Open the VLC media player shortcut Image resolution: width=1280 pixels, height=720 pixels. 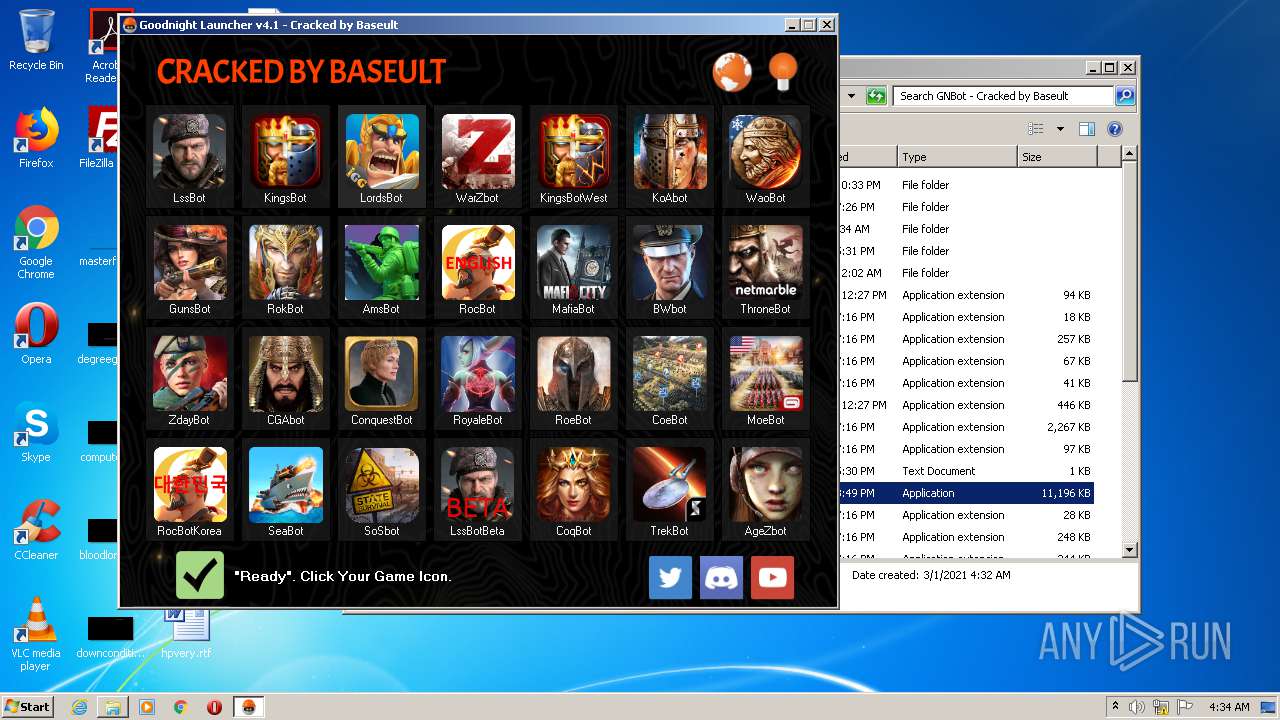pos(36,633)
